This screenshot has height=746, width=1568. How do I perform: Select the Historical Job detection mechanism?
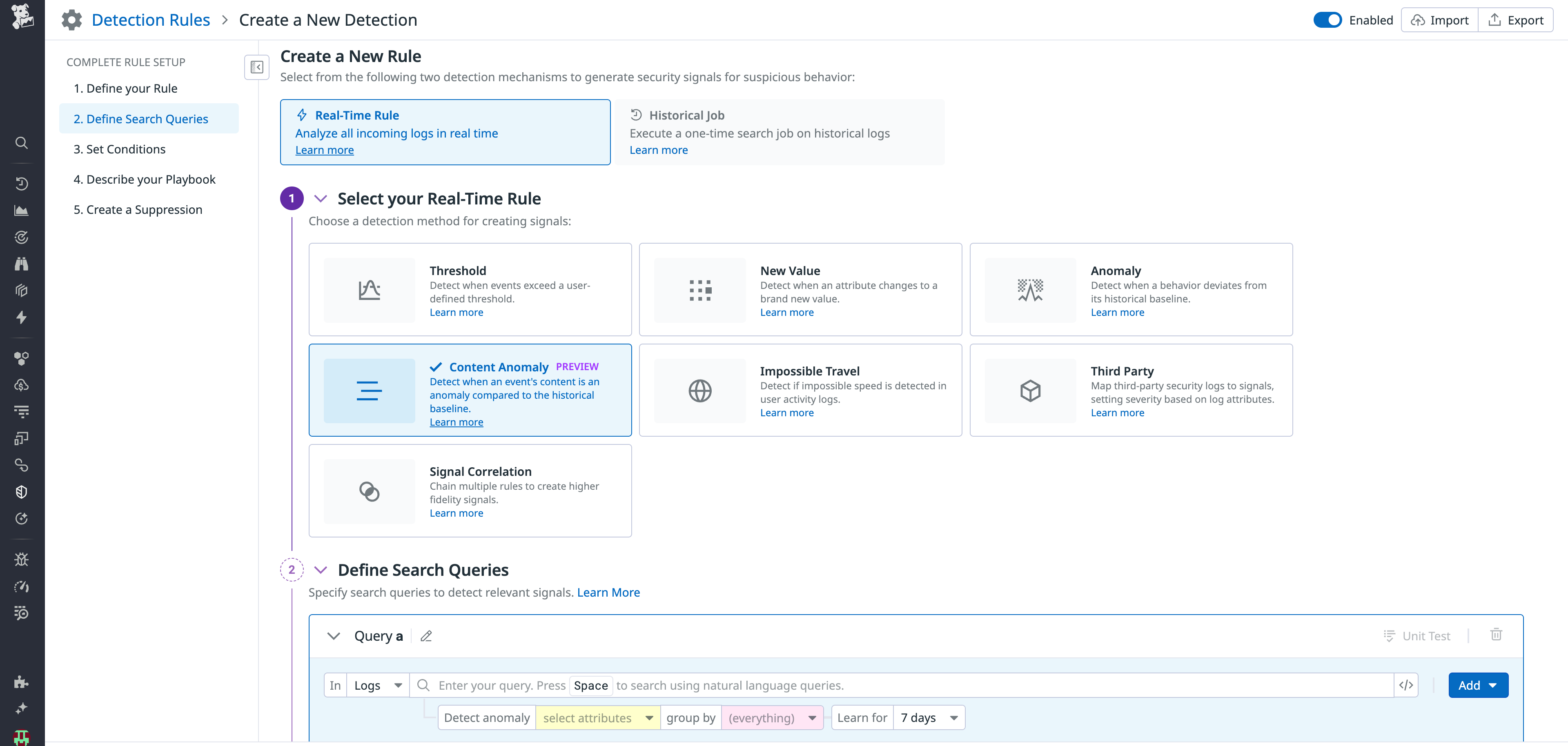coord(779,131)
